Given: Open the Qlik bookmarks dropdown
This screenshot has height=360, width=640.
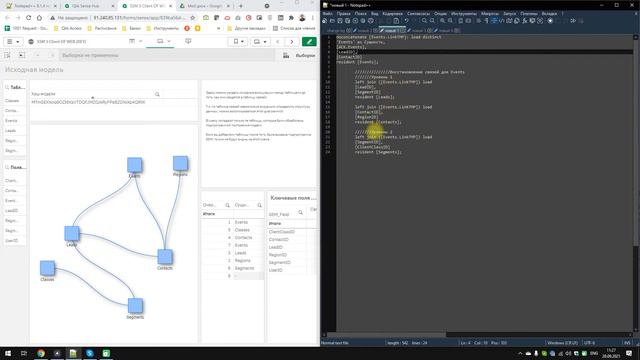Looking at the screenshot, I should (x=238, y=42).
